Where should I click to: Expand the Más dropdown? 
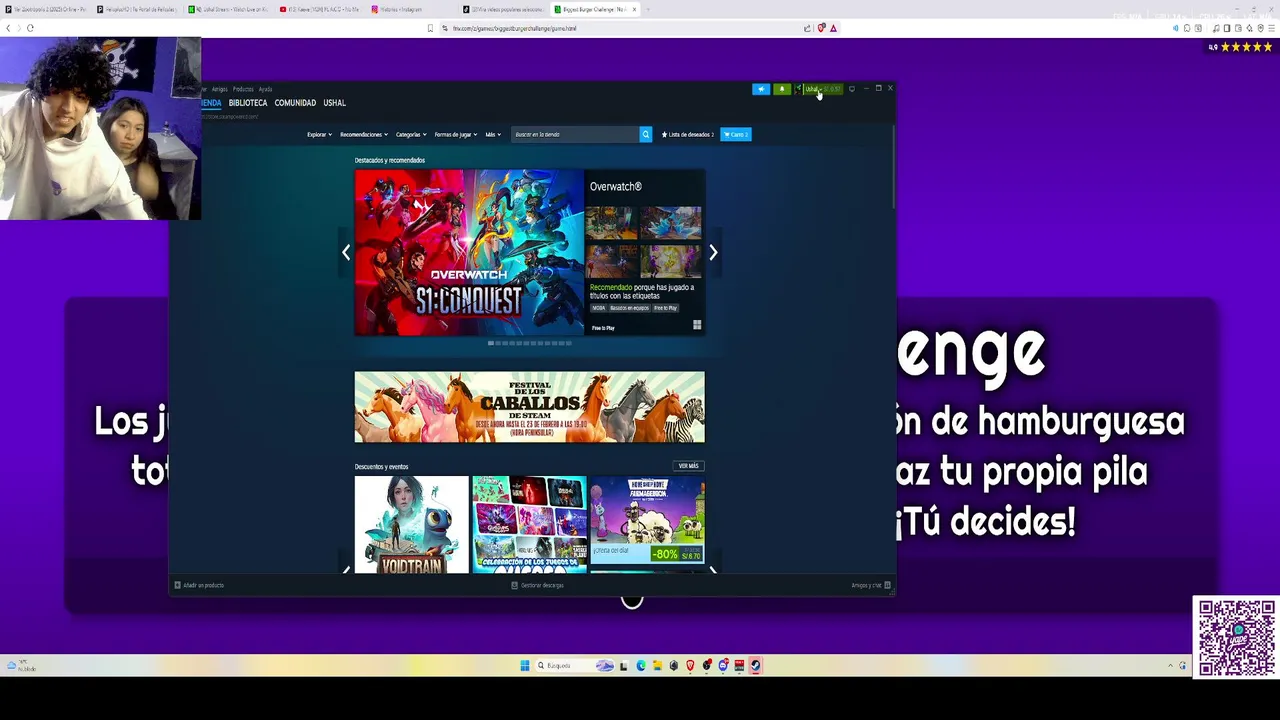tap(492, 134)
